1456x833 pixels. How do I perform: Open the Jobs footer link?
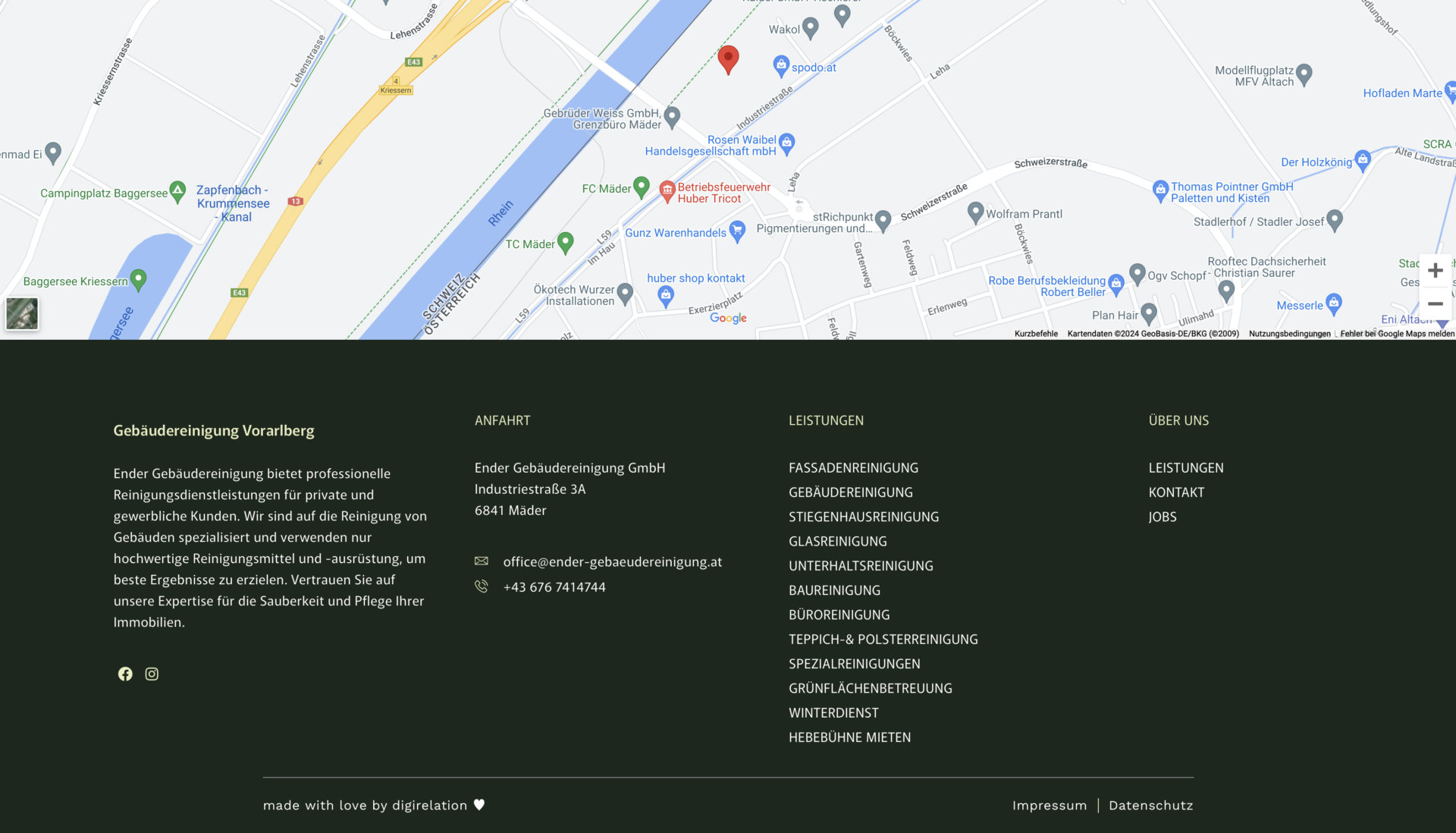[x=1163, y=517]
